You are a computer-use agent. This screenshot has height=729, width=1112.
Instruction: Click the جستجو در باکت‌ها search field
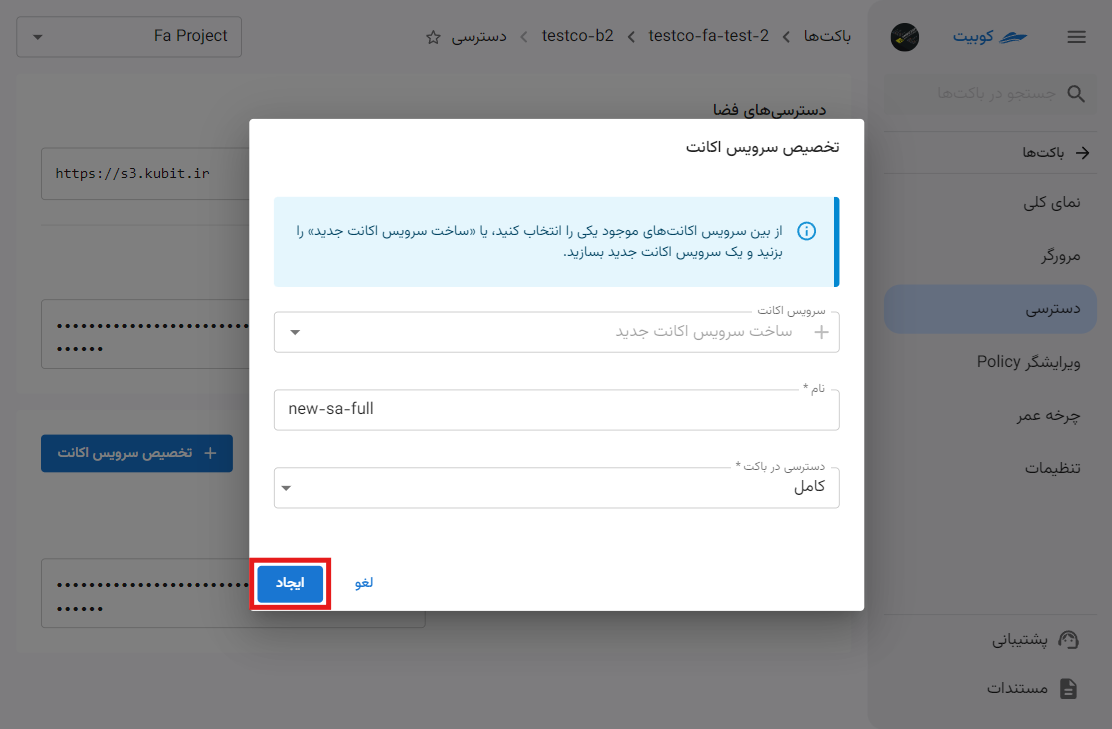[x=990, y=94]
